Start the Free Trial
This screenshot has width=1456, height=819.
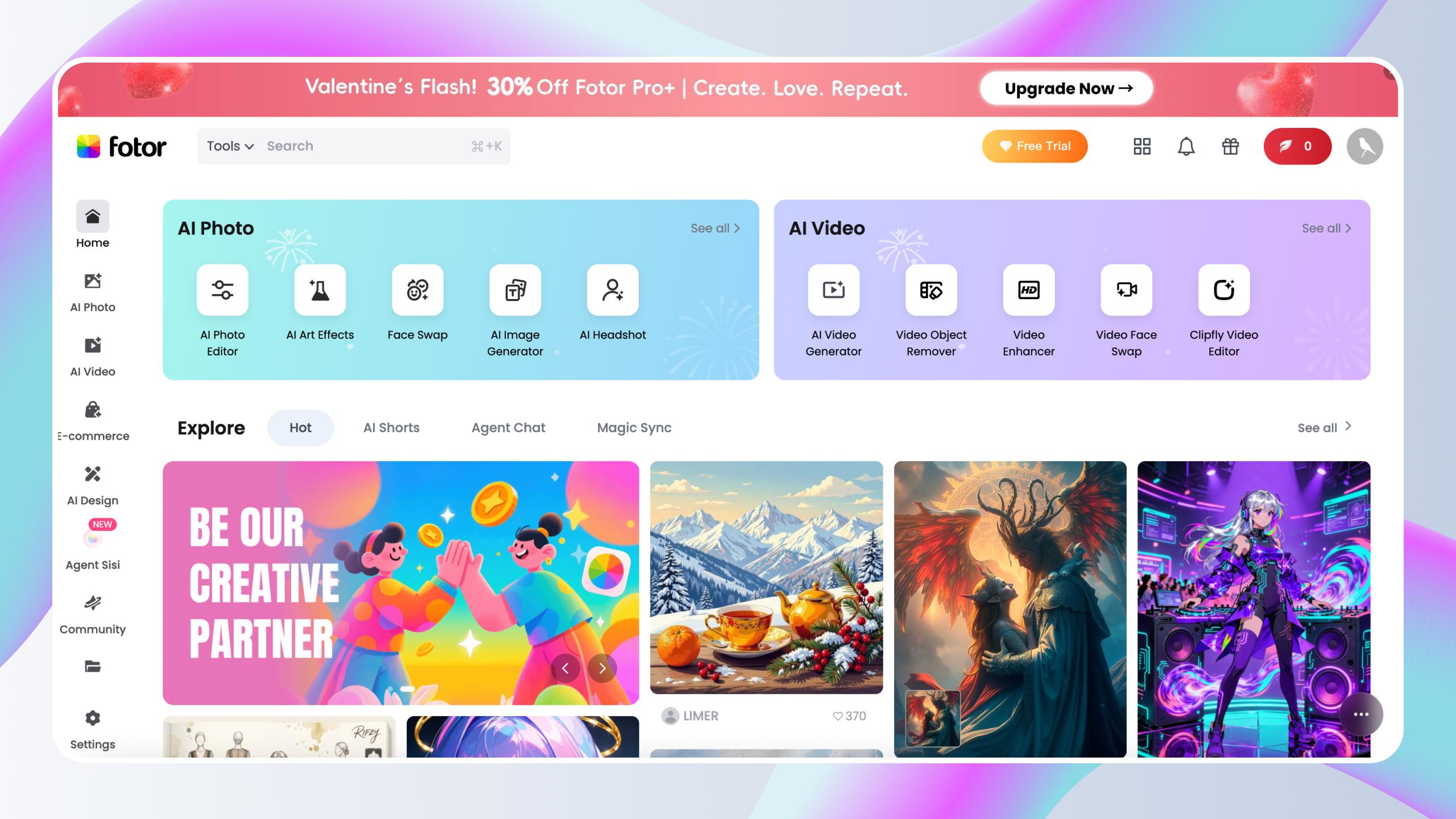tap(1035, 146)
